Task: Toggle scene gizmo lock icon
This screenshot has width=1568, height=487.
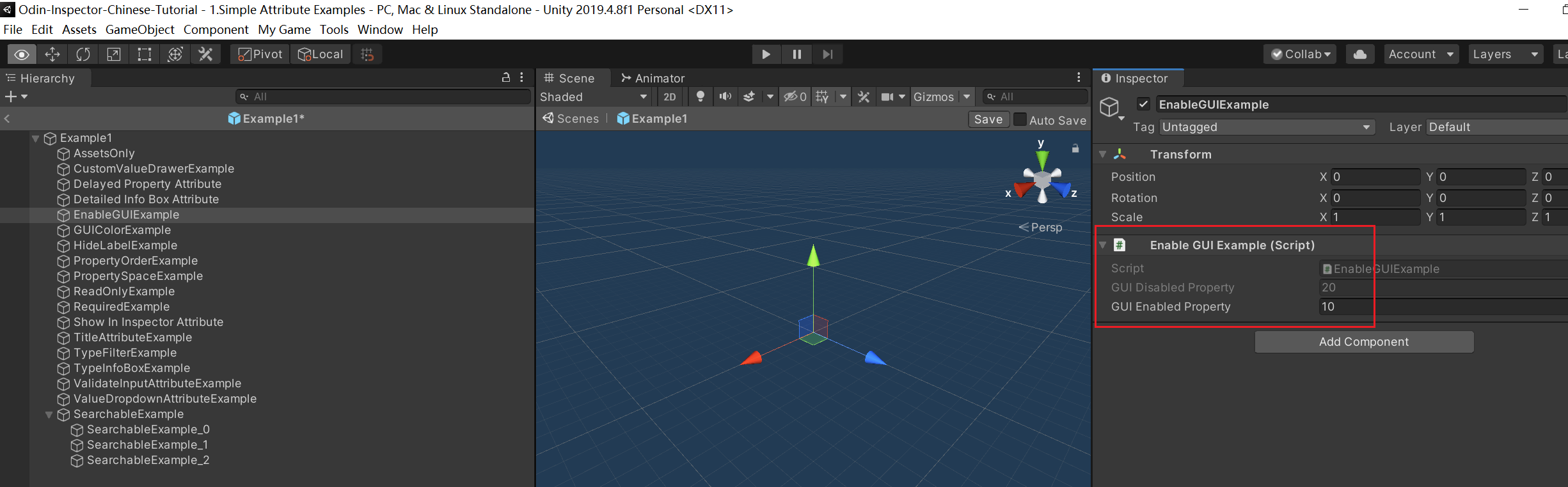Action: (x=1075, y=148)
